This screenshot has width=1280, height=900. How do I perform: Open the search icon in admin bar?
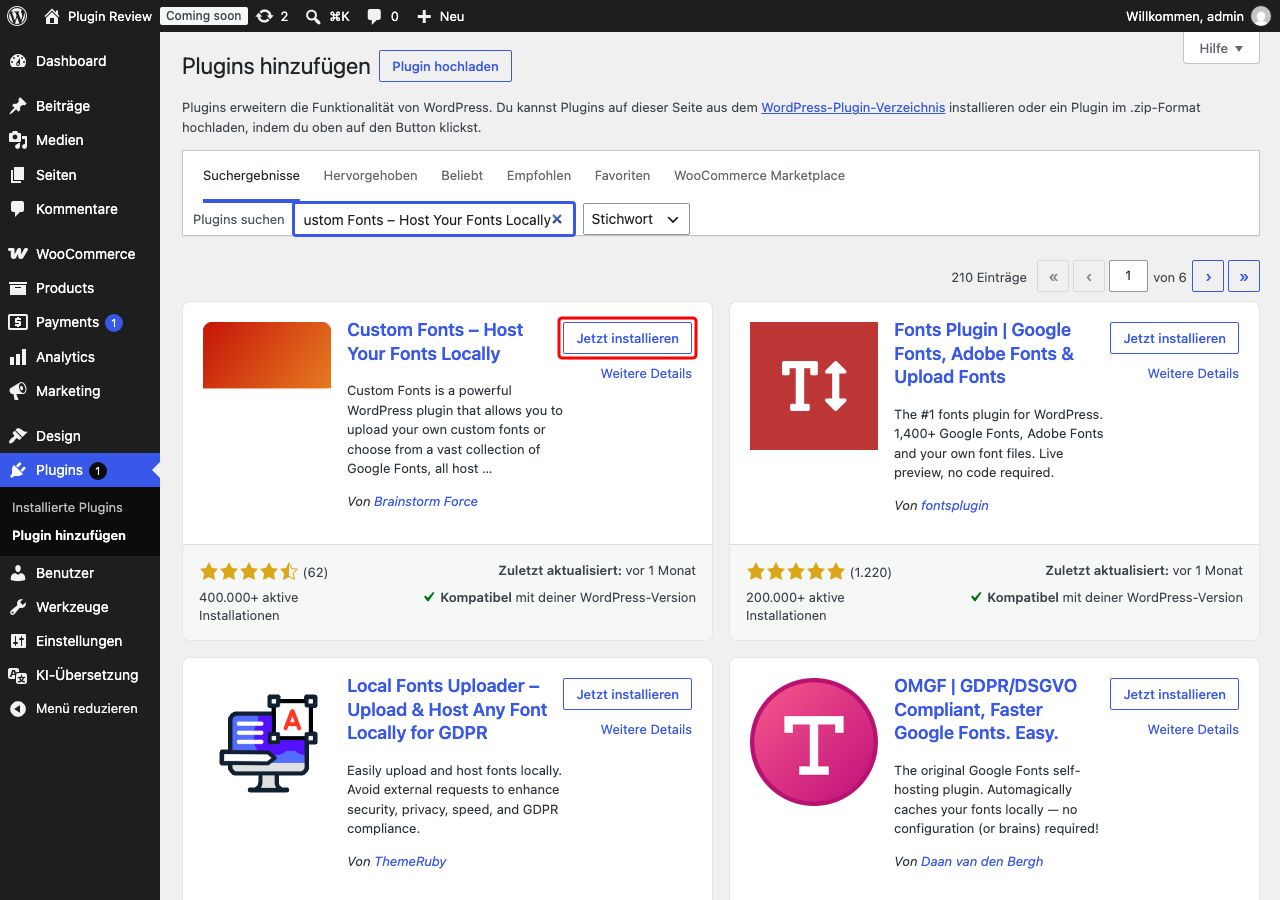[313, 16]
